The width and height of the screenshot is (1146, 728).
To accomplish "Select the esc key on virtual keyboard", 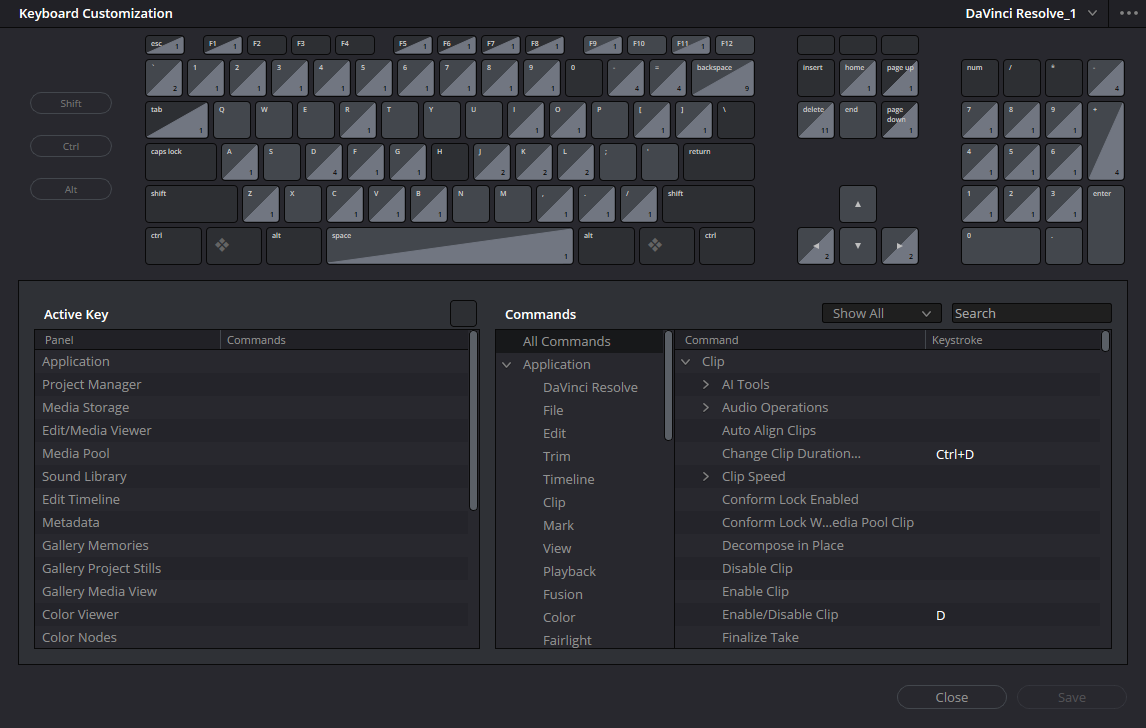I will pos(165,45).
